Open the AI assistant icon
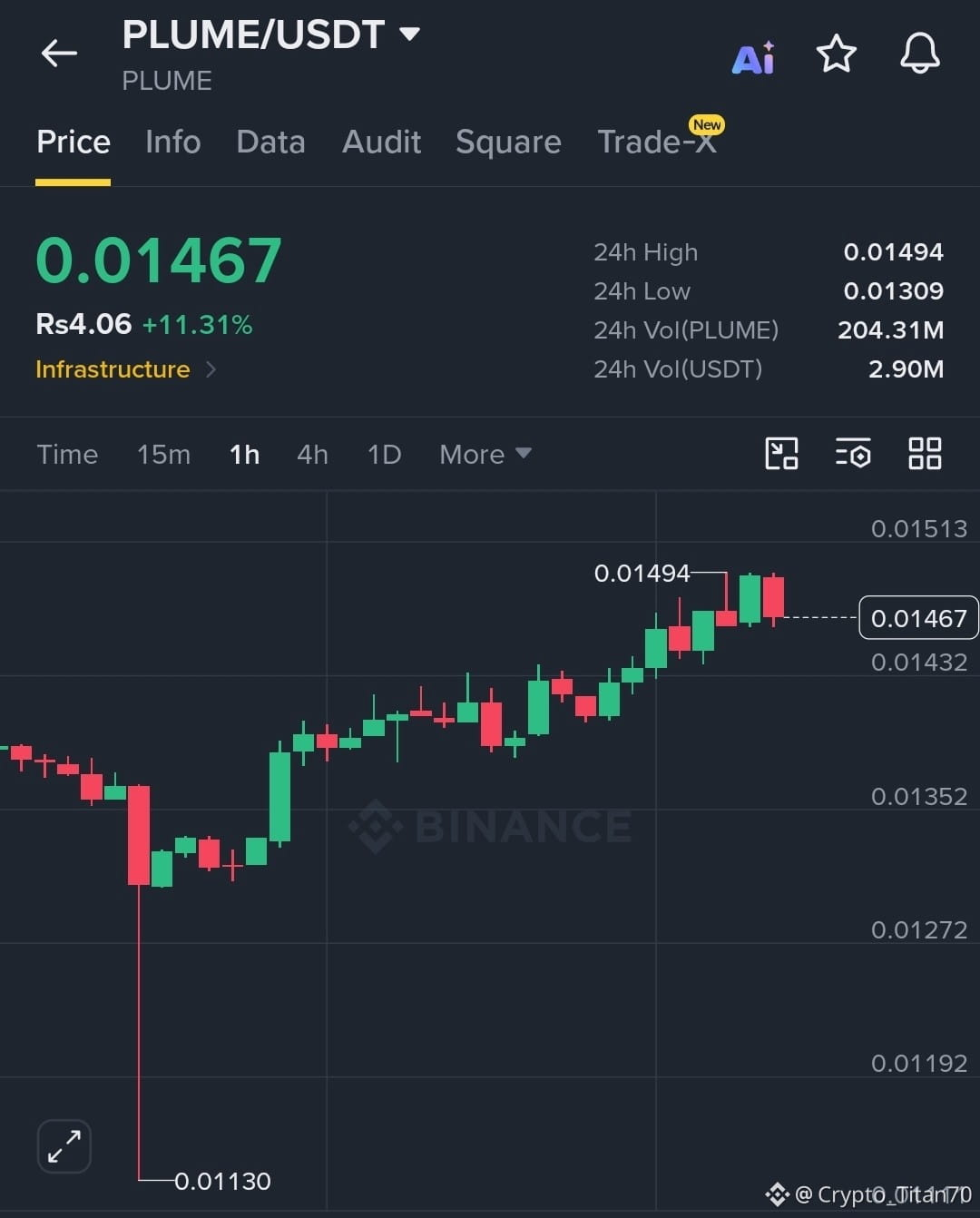The width and height of the screenshot is (980, 1218). click(x=753, y=57)
